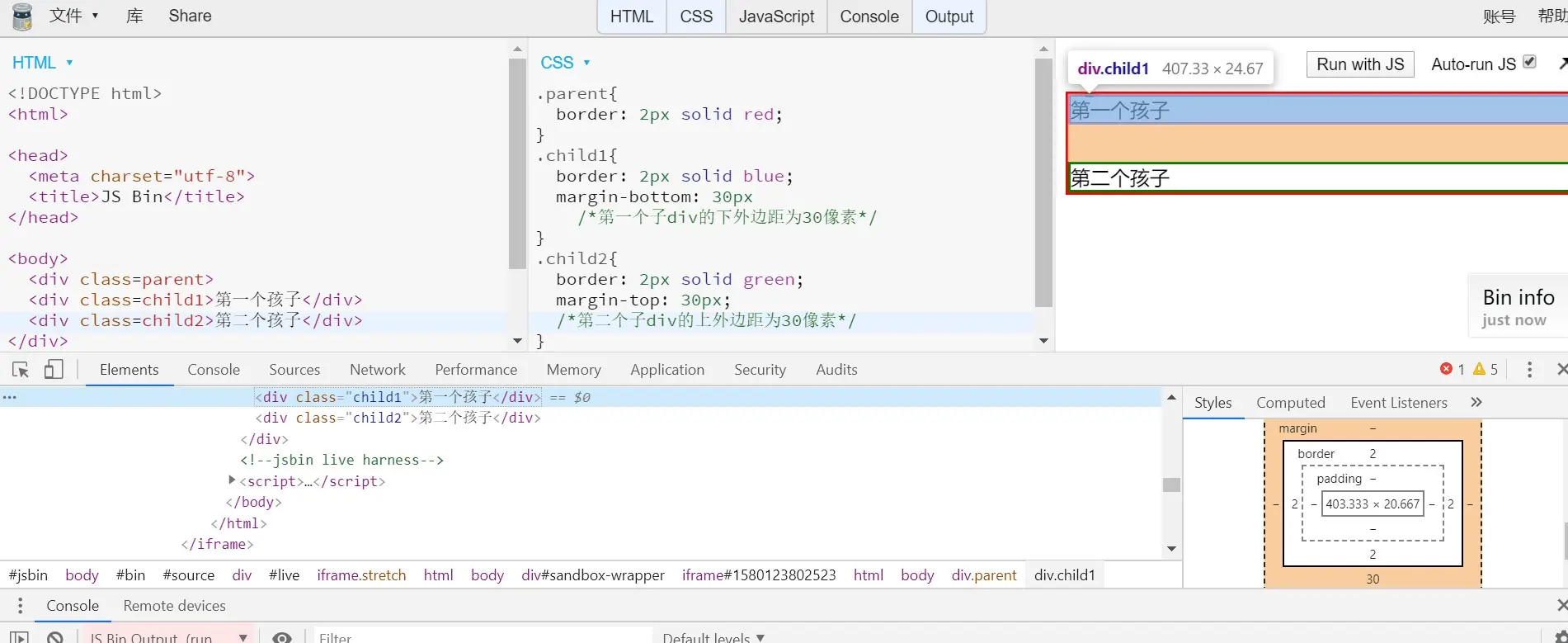Toggle the Output panel button

[949, 17]
